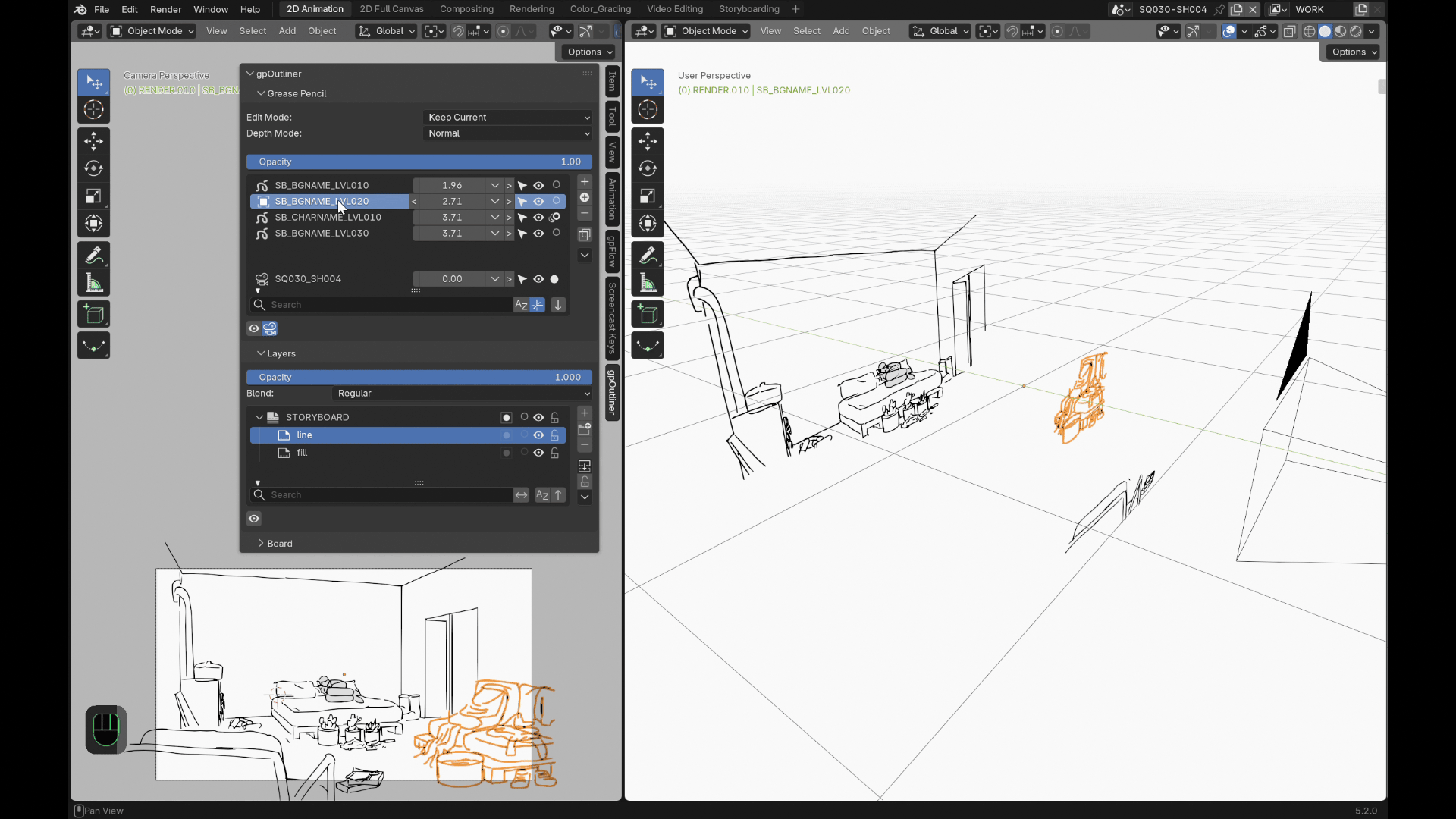
Task: Switch to the Compositing workspace tab
Action: pos(466,9)
